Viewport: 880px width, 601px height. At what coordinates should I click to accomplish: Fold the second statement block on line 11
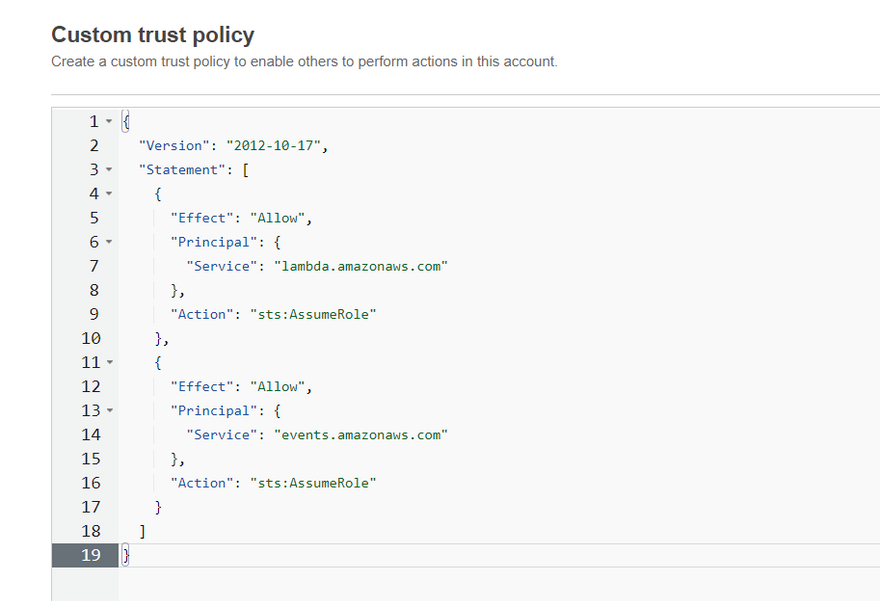click(109, 363)
